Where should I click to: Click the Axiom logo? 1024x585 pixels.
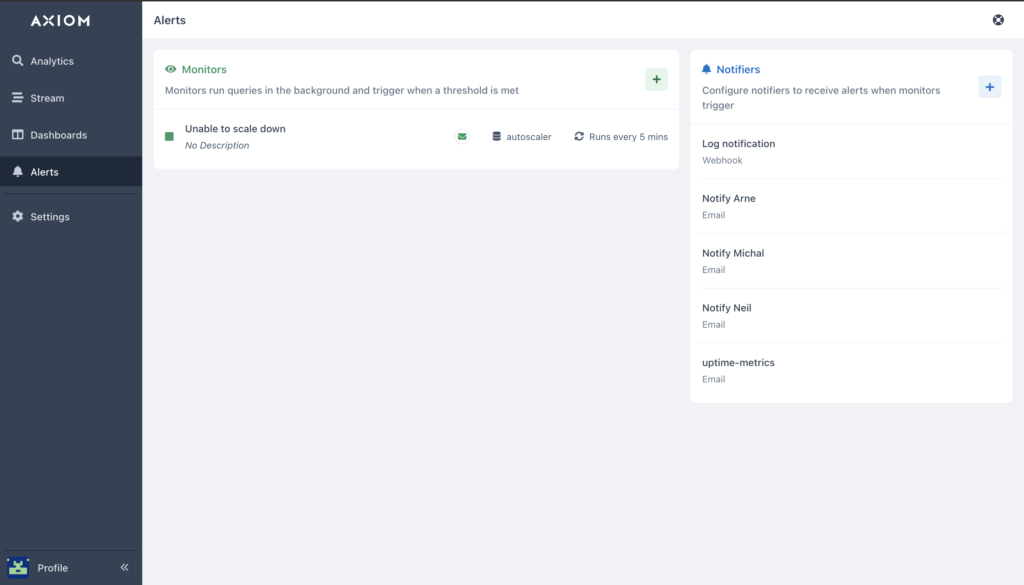coord(60,21)
